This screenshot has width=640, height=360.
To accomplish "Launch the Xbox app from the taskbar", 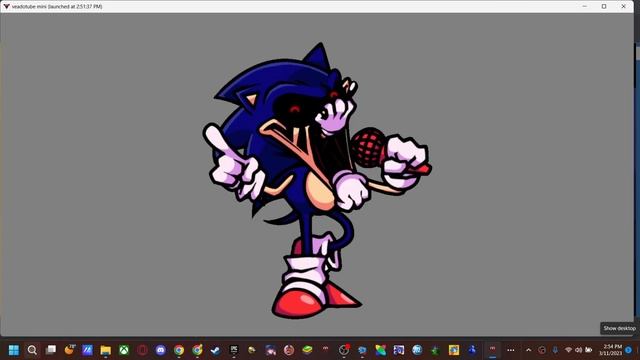I will click(124, 350).
